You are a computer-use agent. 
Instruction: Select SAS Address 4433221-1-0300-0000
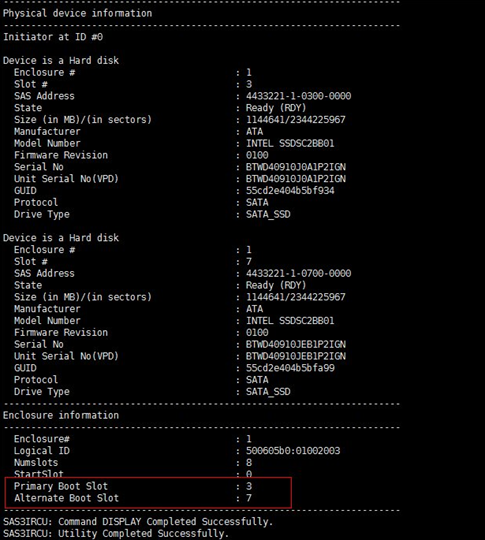298,96
